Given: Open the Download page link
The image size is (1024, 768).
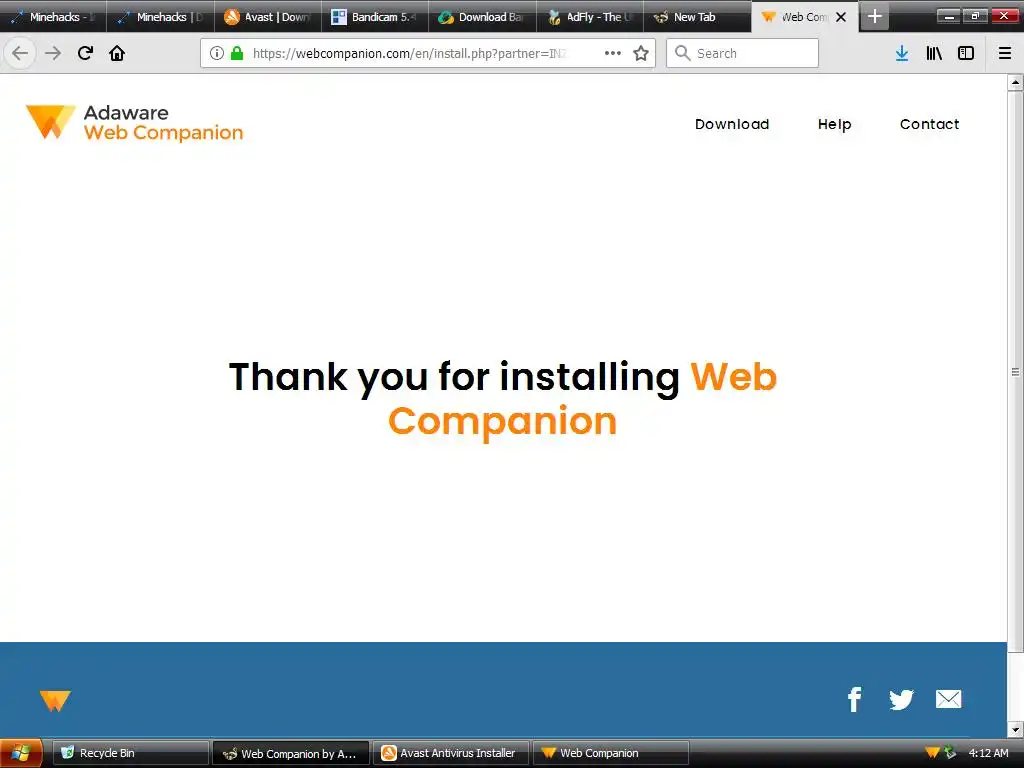Looking at the screenshot, I should pyautogui.click(x=732, y=124).
